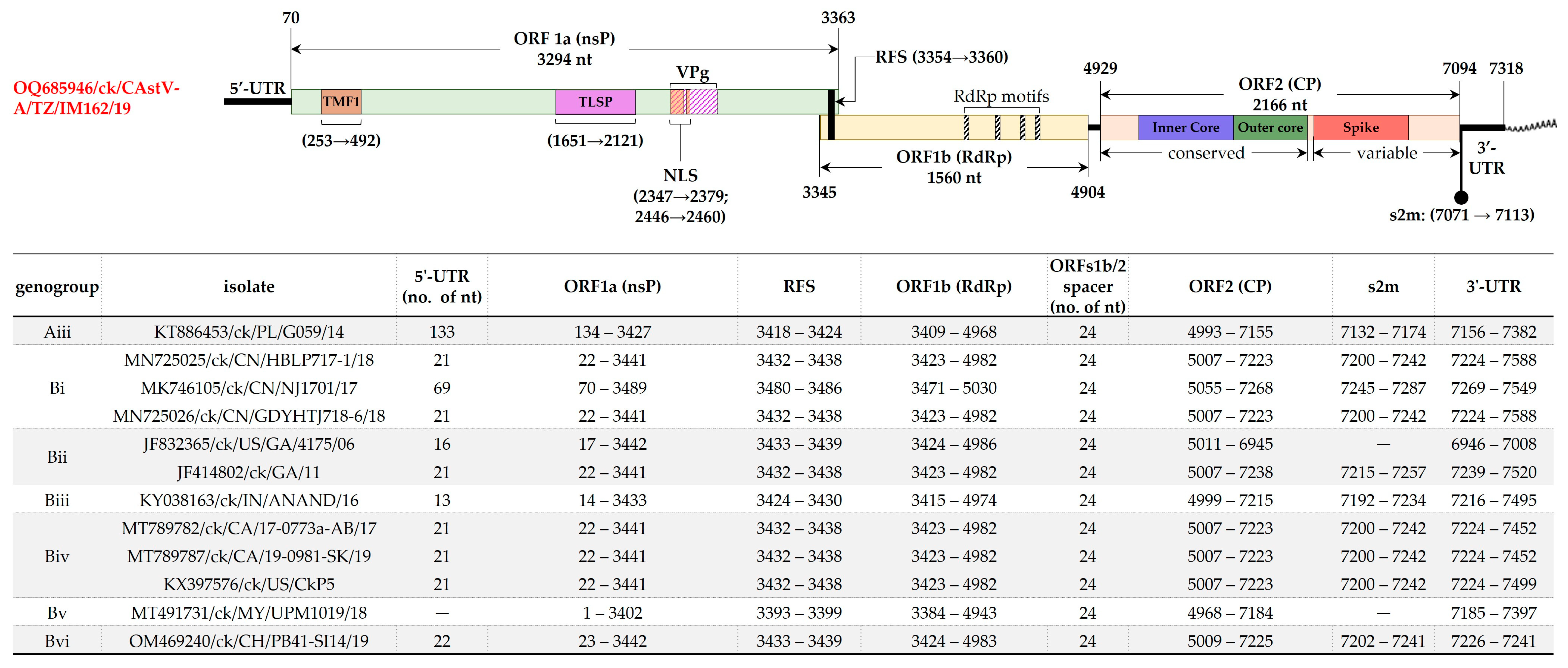
Task: Click the Bvi genogroup cell
Action: [57, 641]
